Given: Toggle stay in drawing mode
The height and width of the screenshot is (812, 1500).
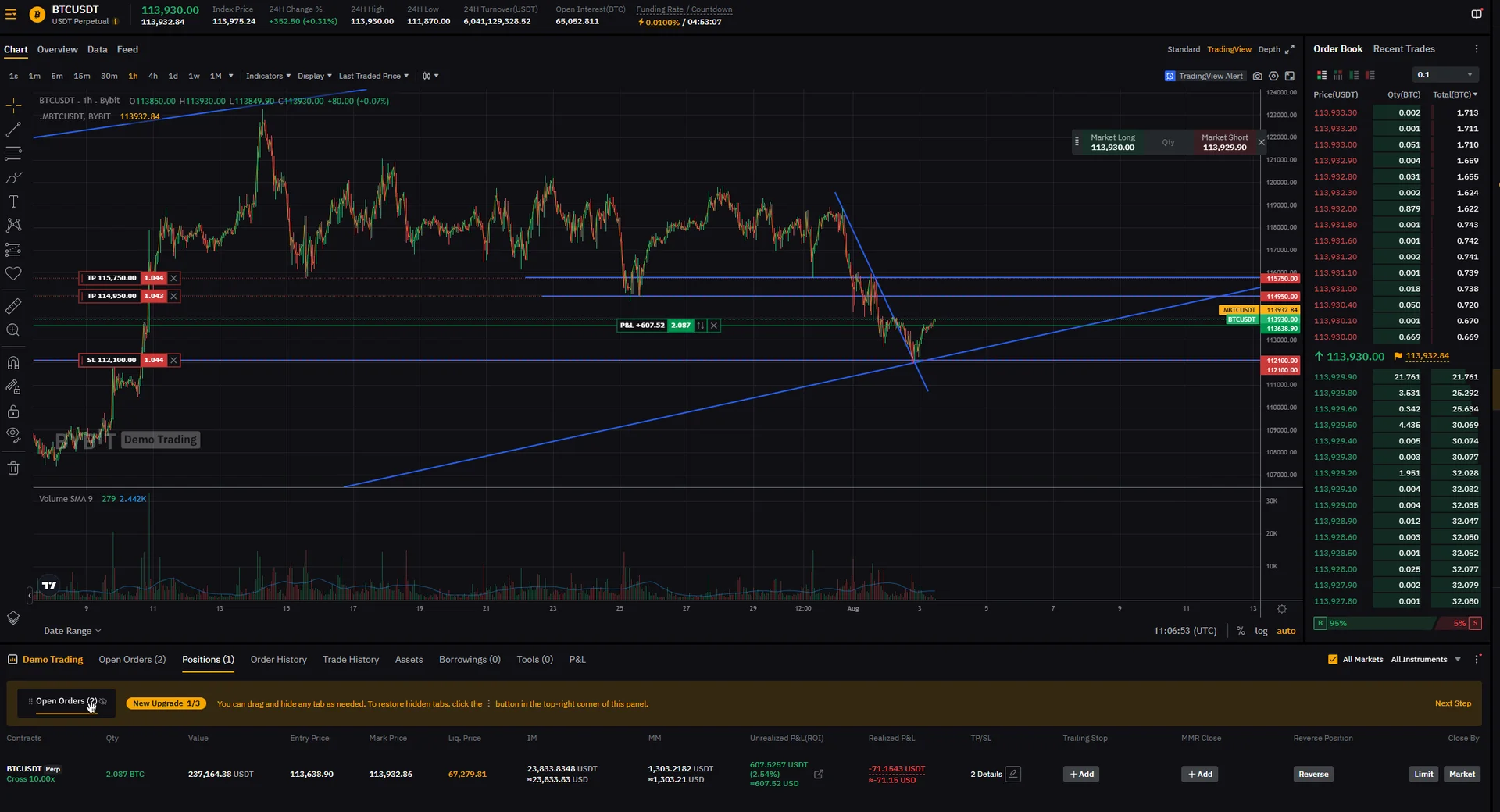Looking at the screenshot, I should pyautogui.click(x=13, y=386).
